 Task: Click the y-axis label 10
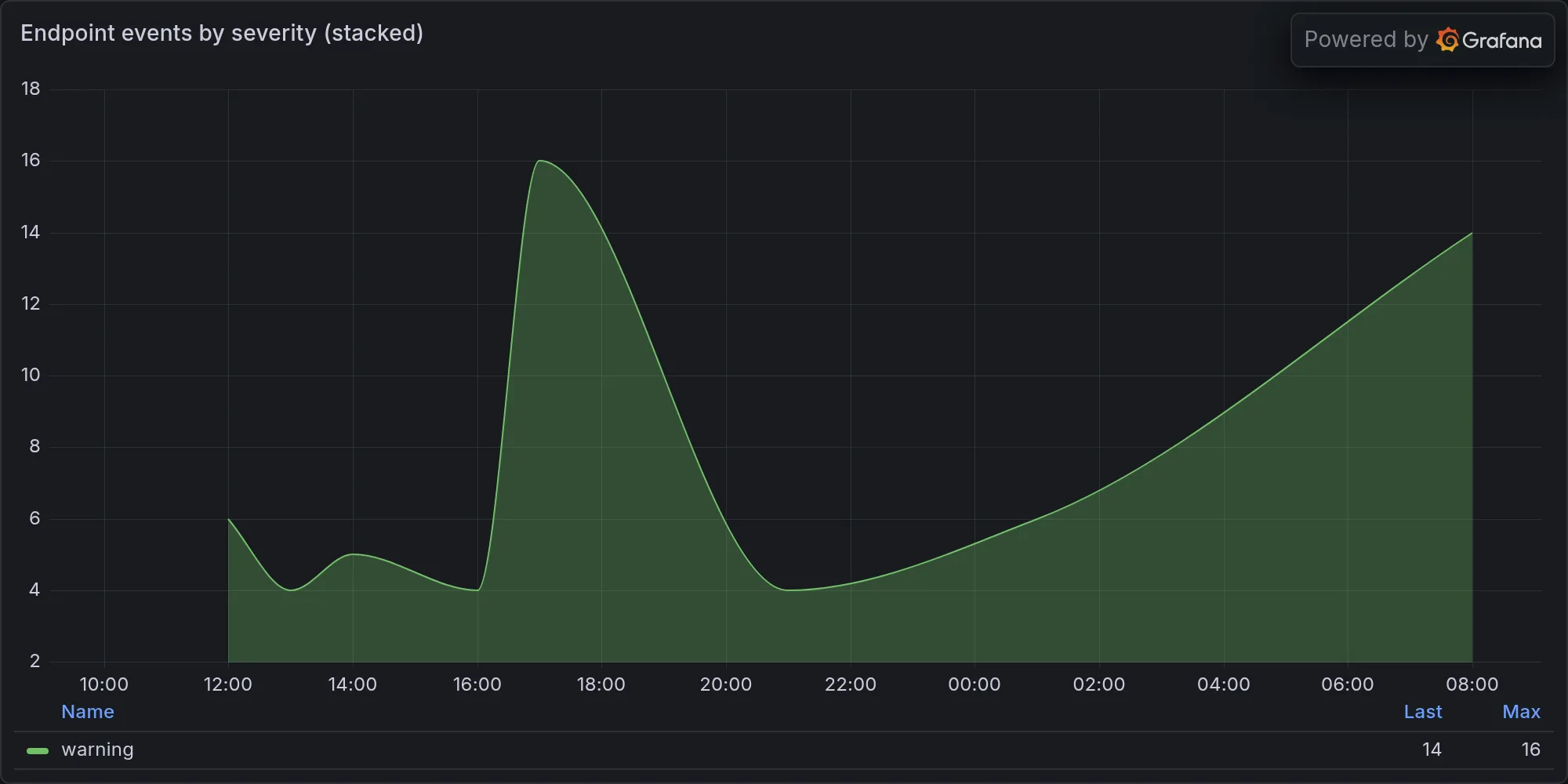31,375
